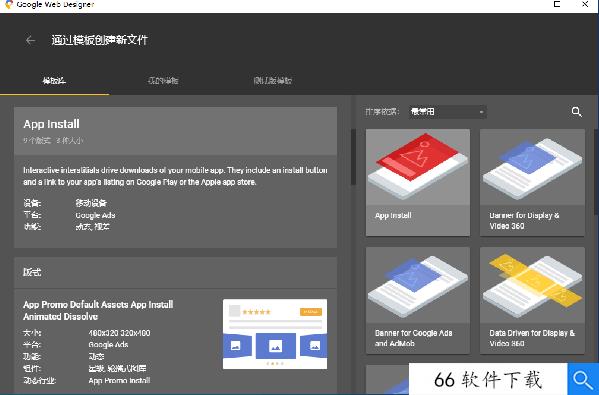Go back using the left arrow icon
Image resolution: width=599 pixels, height=395 pixels.
click(x=30, y=40)
